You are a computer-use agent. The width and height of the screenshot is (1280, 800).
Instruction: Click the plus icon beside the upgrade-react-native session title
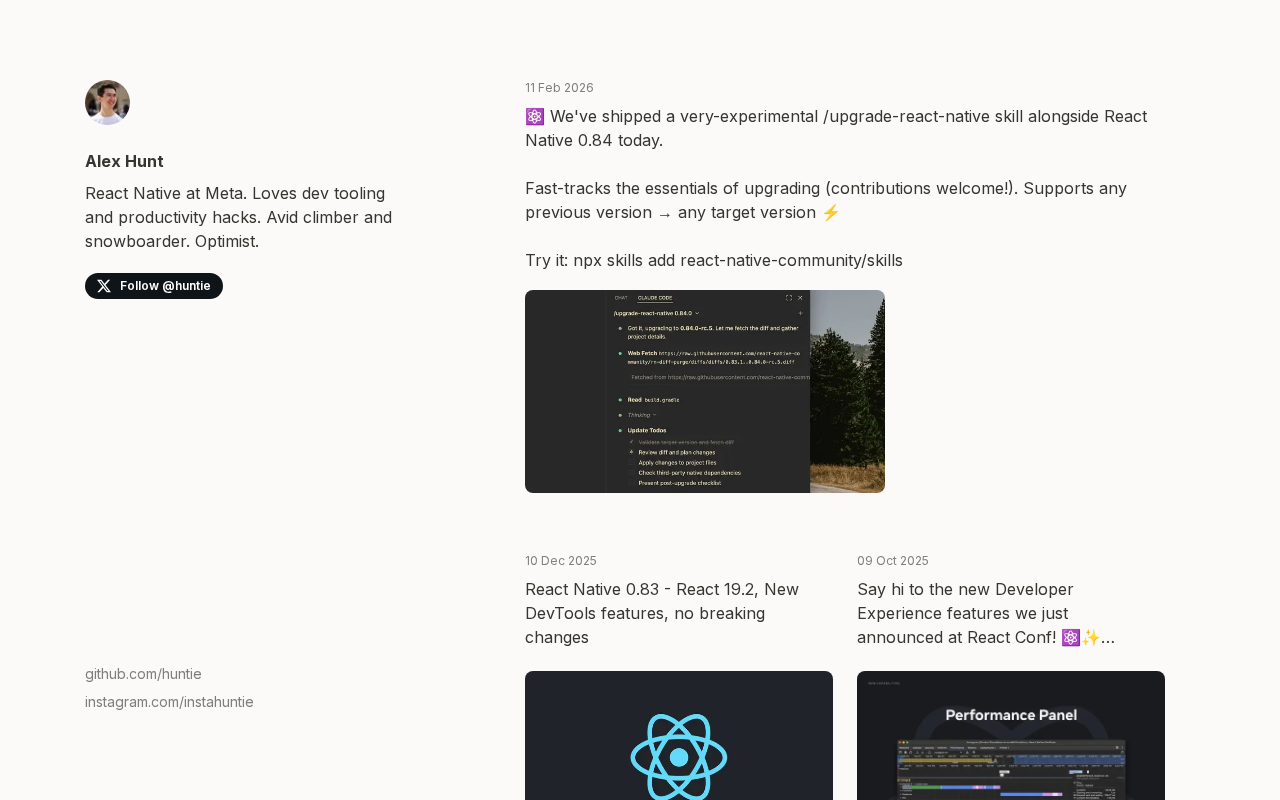800,313
